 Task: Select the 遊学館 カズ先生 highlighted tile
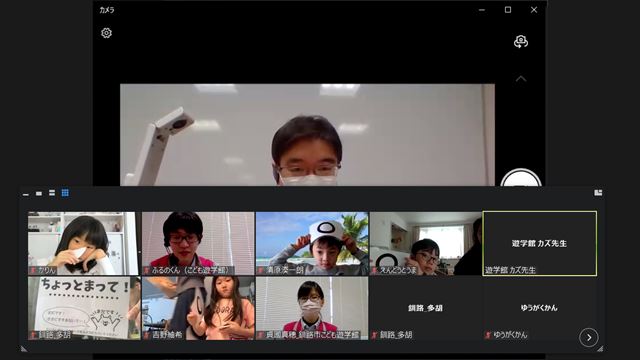[540, 243]
